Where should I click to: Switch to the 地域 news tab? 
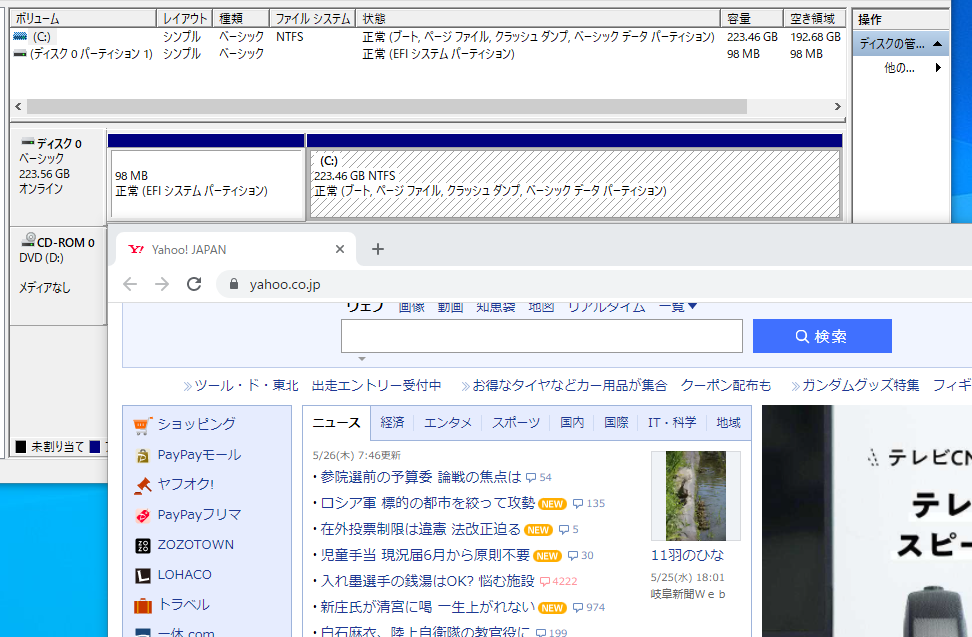coord(728,423)
